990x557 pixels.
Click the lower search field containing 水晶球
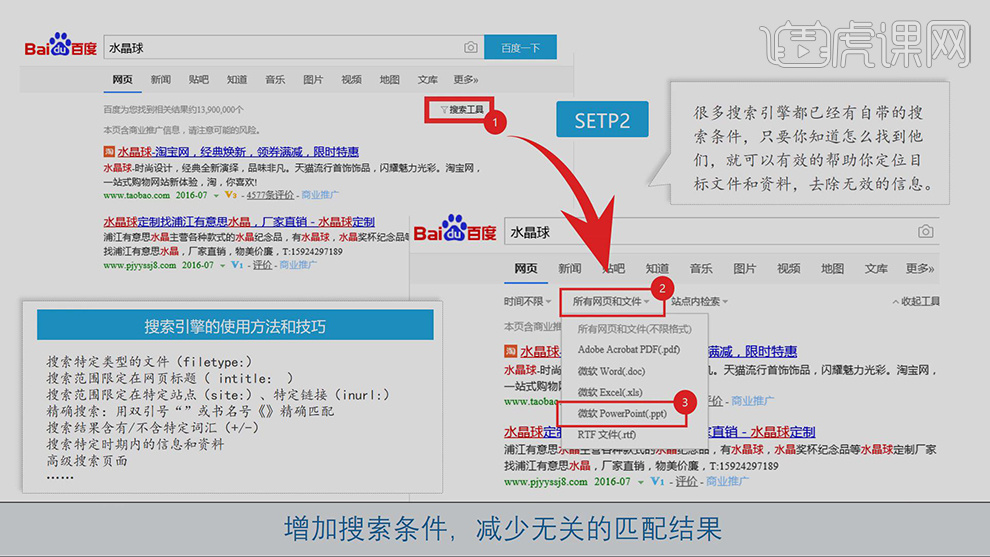click(x=722, y=232)
